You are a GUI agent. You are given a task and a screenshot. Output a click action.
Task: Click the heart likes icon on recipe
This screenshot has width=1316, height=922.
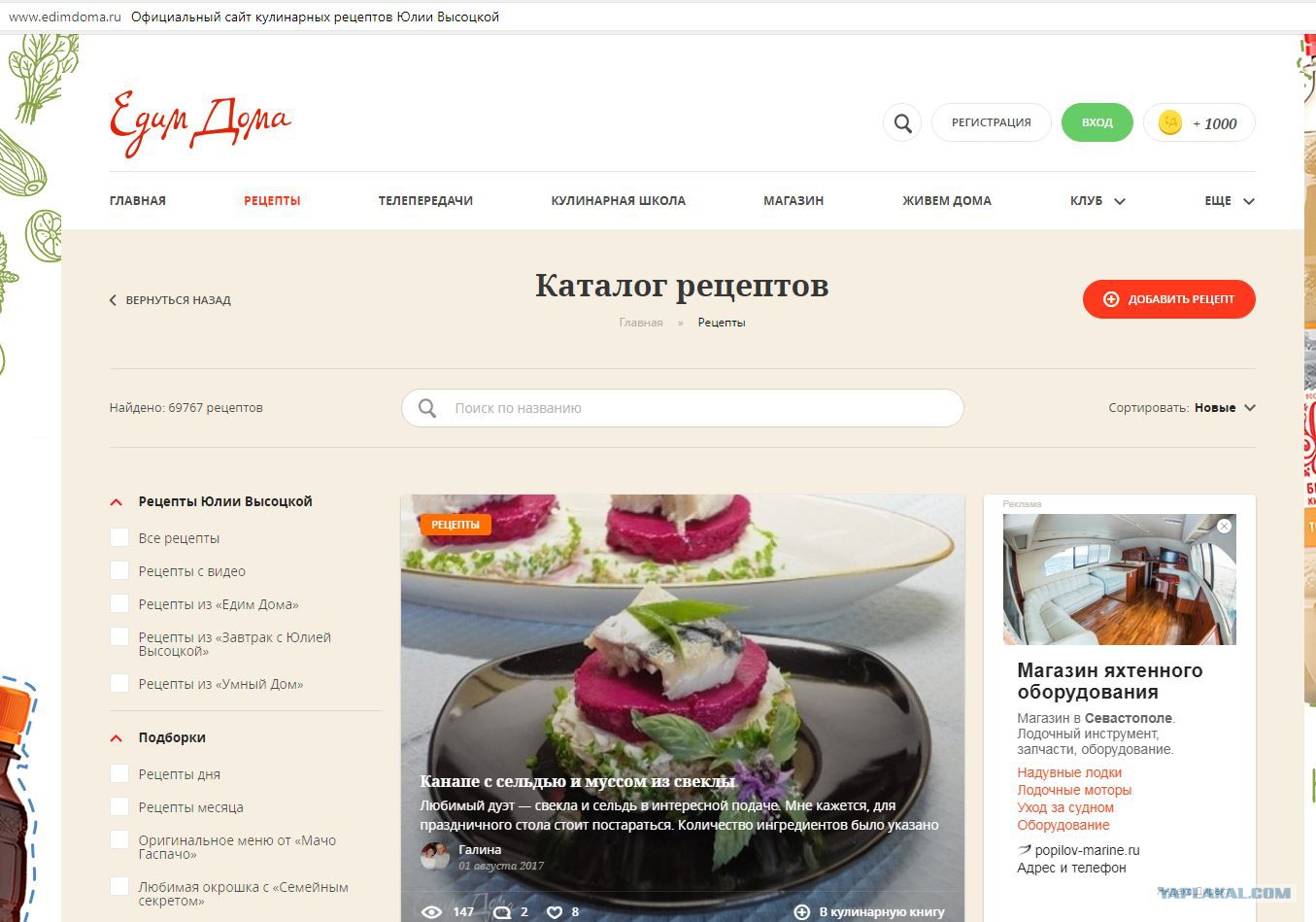[555, 911]
